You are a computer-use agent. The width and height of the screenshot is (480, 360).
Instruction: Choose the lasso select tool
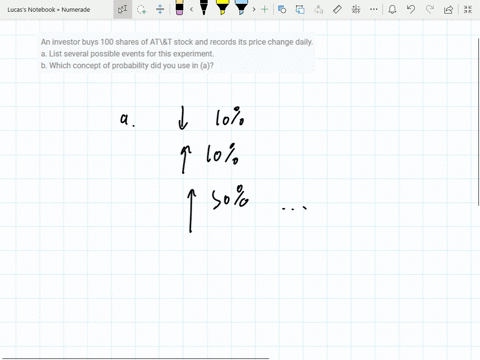coord(142,9)
